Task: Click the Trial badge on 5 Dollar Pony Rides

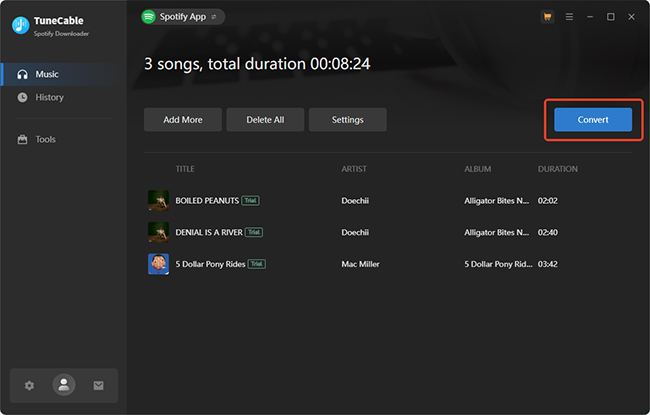Action: click(x=257, y=264)
